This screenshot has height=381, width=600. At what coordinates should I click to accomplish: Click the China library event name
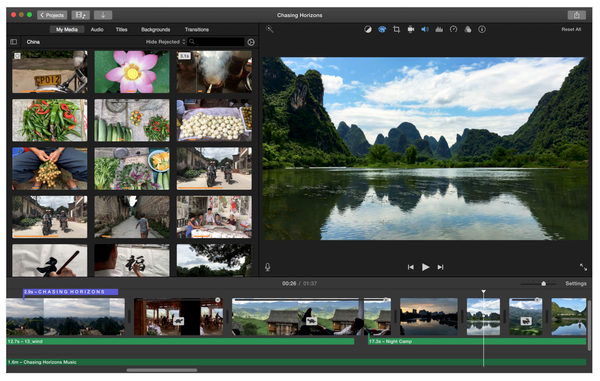[33, 42]
